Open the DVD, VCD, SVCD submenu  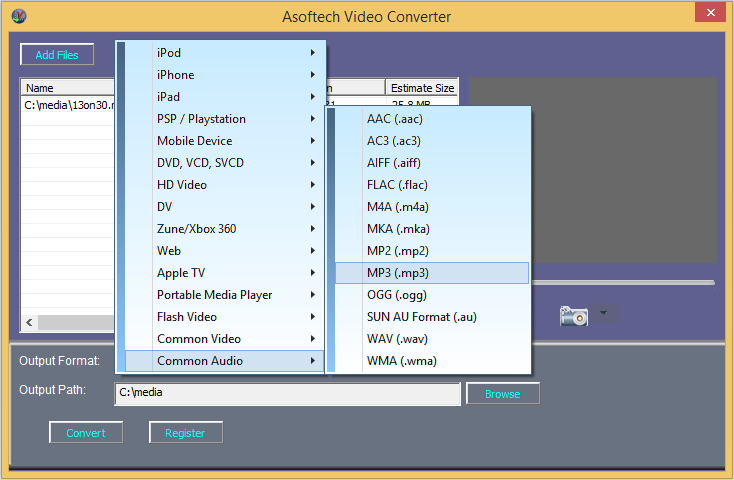pos(225,163)
